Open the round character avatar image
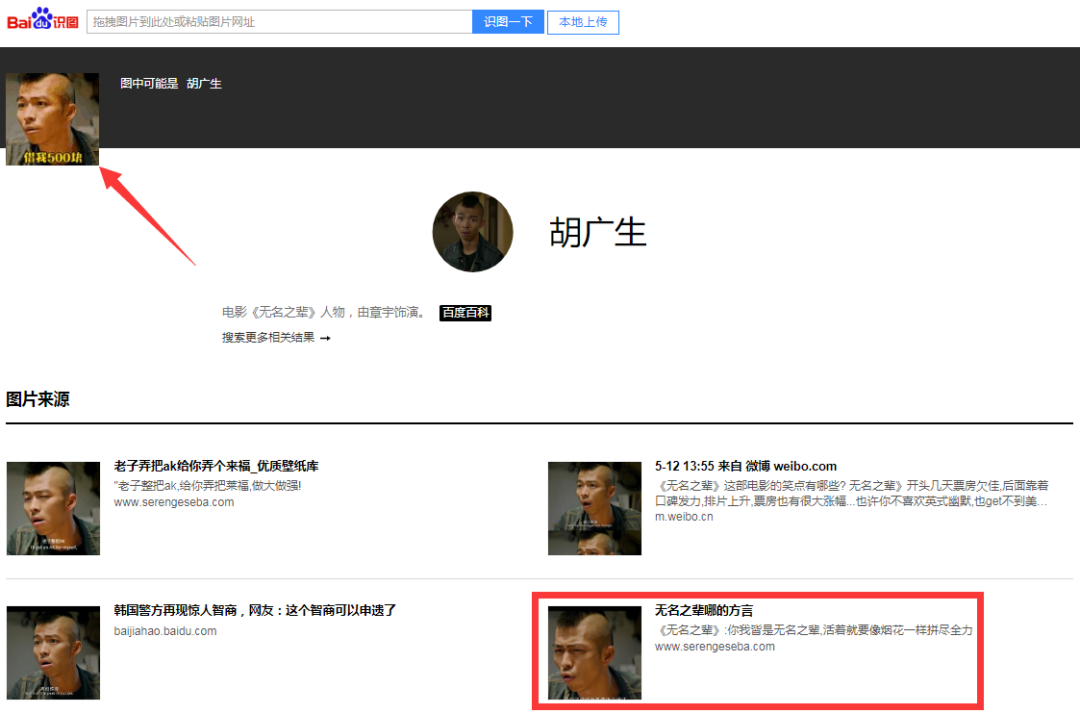 pos(472,232)
